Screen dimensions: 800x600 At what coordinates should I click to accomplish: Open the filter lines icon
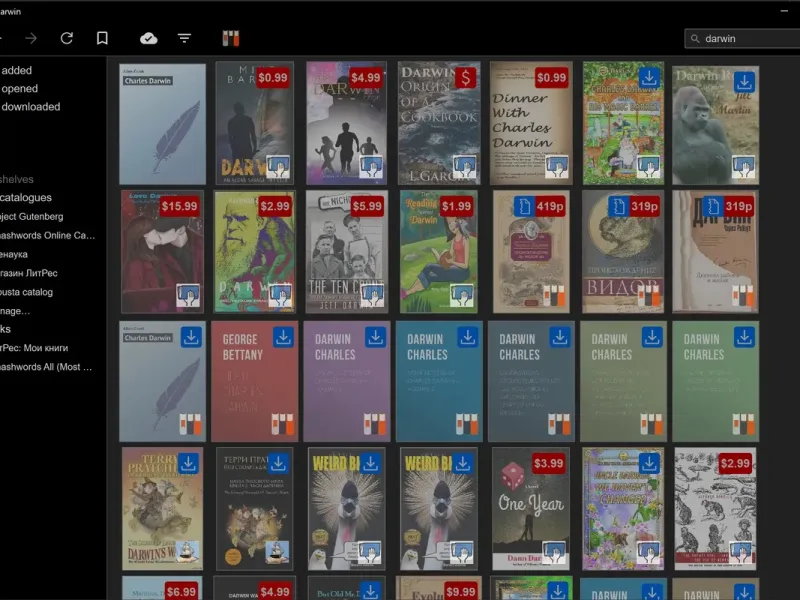[184, 38]
